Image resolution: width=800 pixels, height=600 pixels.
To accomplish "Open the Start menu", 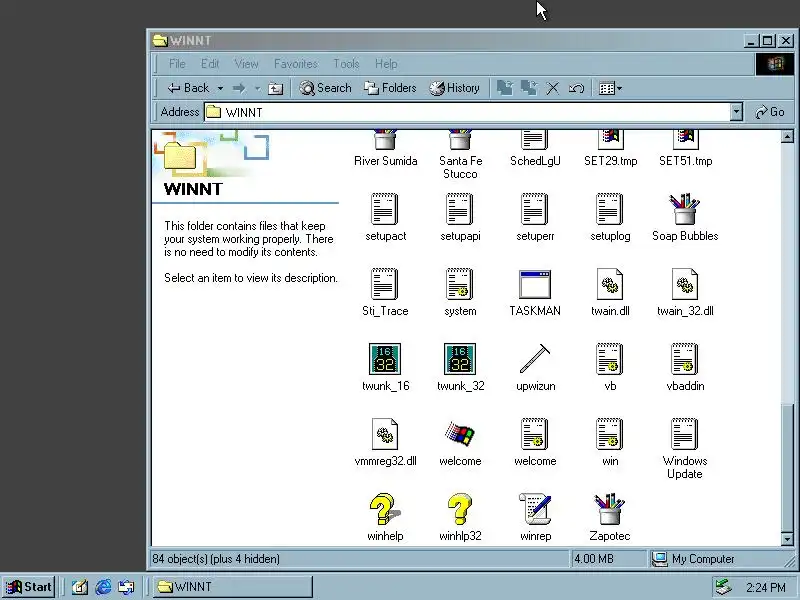I will coord(29,587).
